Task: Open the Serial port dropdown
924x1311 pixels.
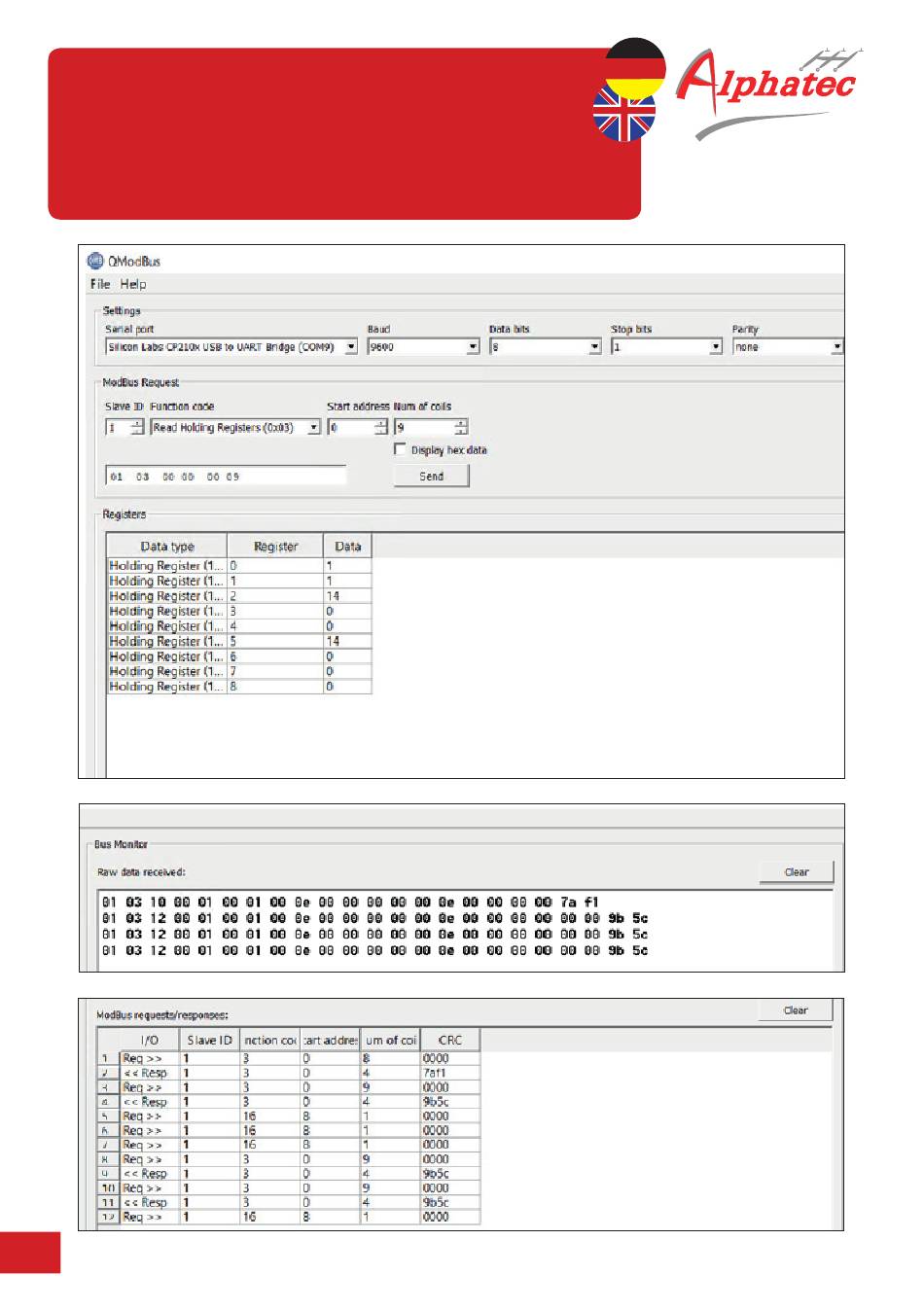Action: coord(231,347)
